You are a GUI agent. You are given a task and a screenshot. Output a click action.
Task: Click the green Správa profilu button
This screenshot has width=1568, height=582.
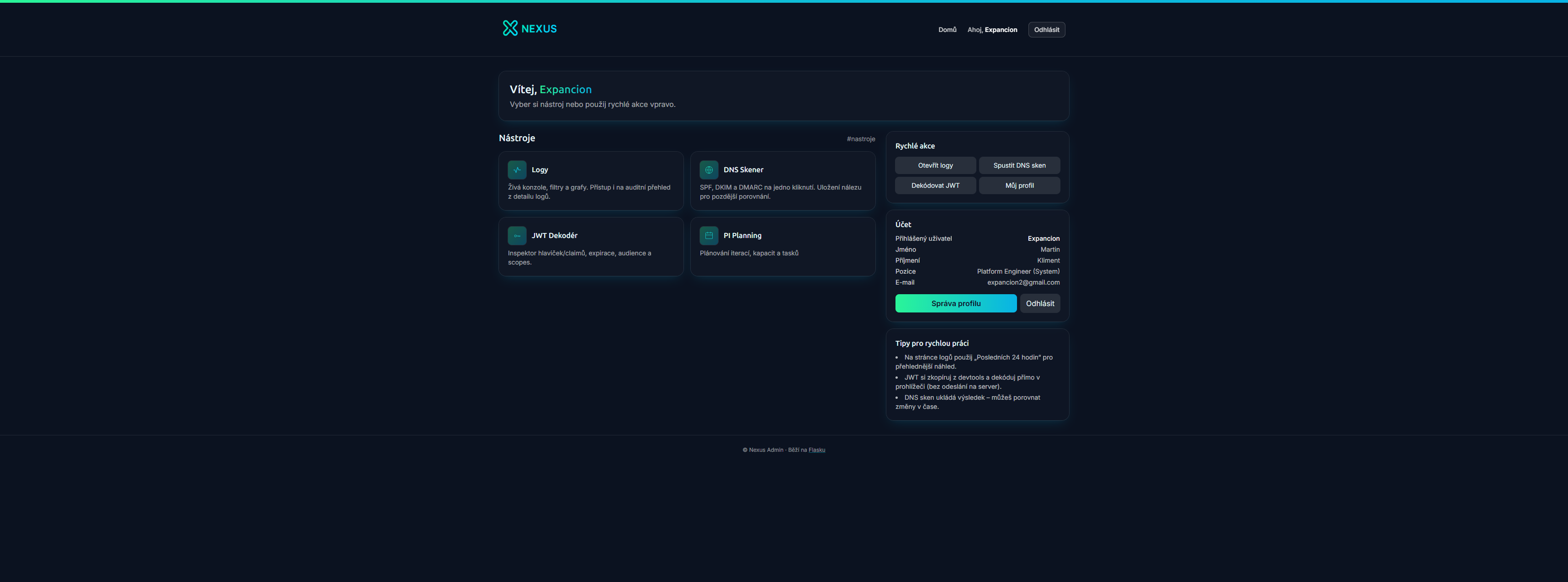955,303
